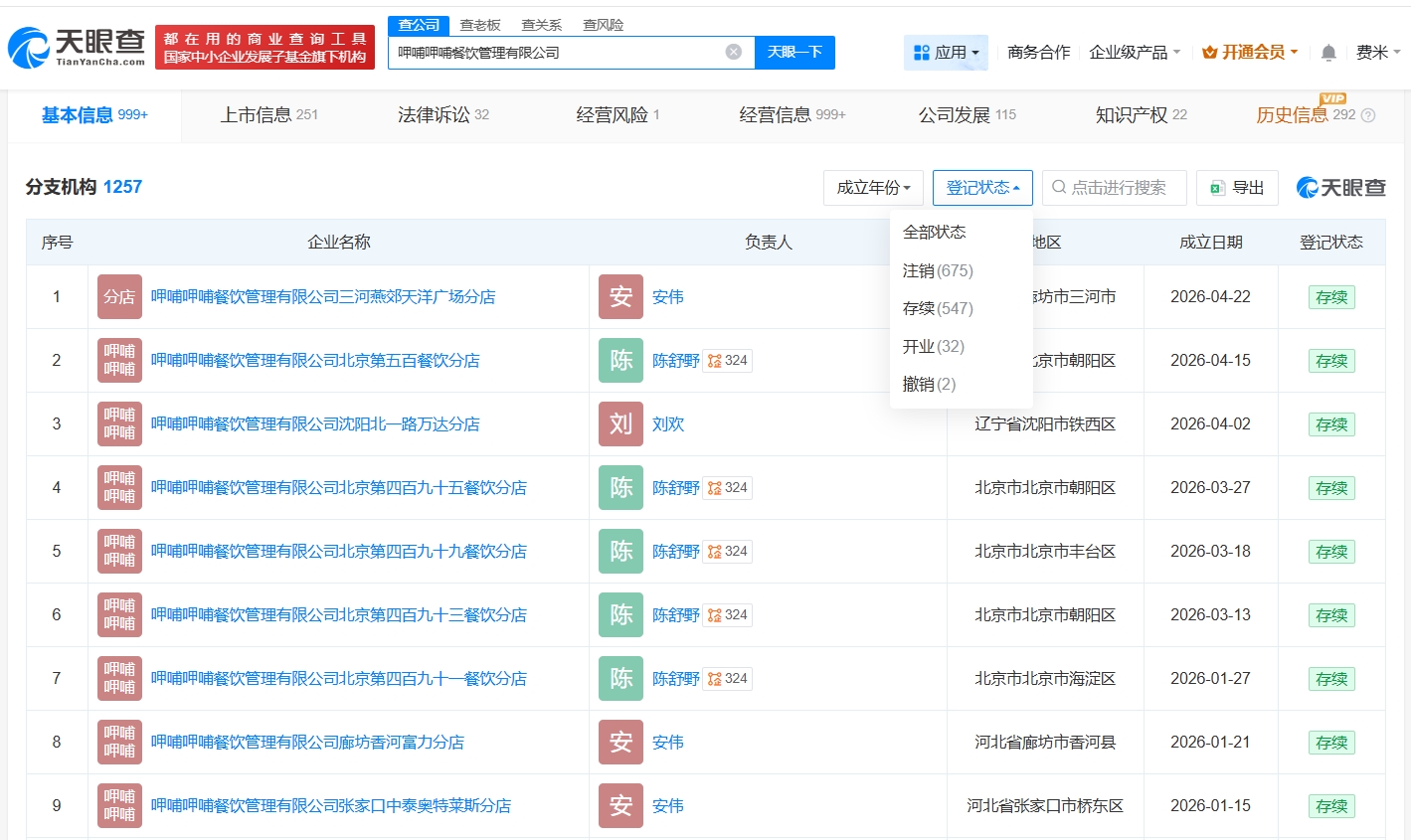Screen dimensions: 1411x840
Task: Open 陈舒野's profile link
Action: tap(675, 360)
